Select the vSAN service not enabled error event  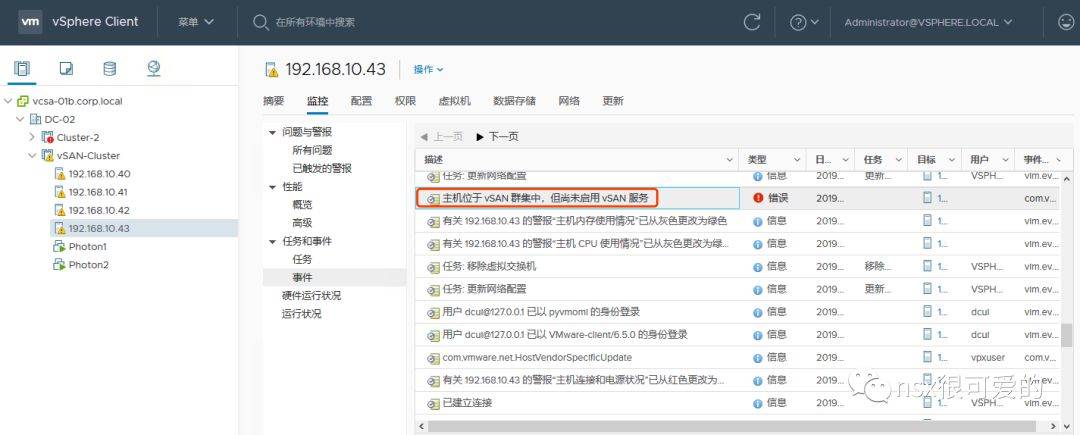pos(545,198)
